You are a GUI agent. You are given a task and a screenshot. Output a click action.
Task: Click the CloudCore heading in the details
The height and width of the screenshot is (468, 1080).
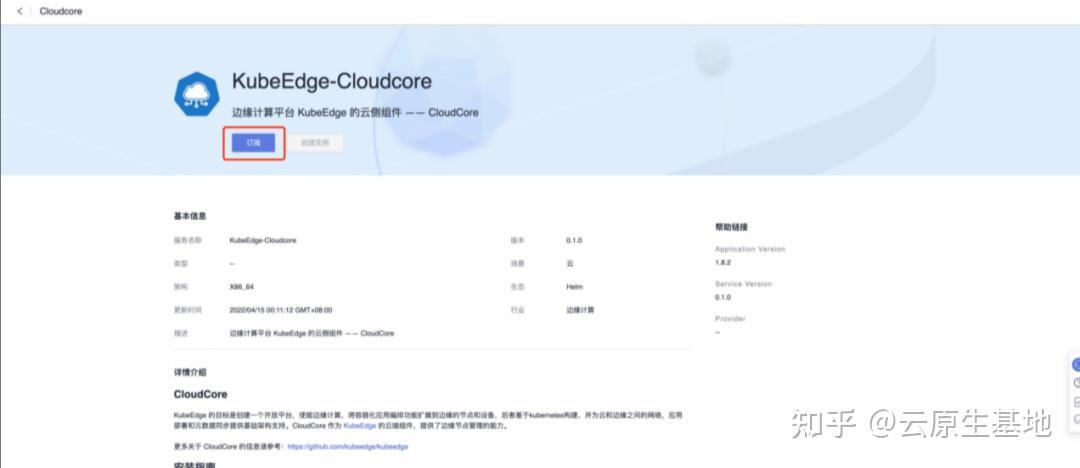(x=200, y=394)
